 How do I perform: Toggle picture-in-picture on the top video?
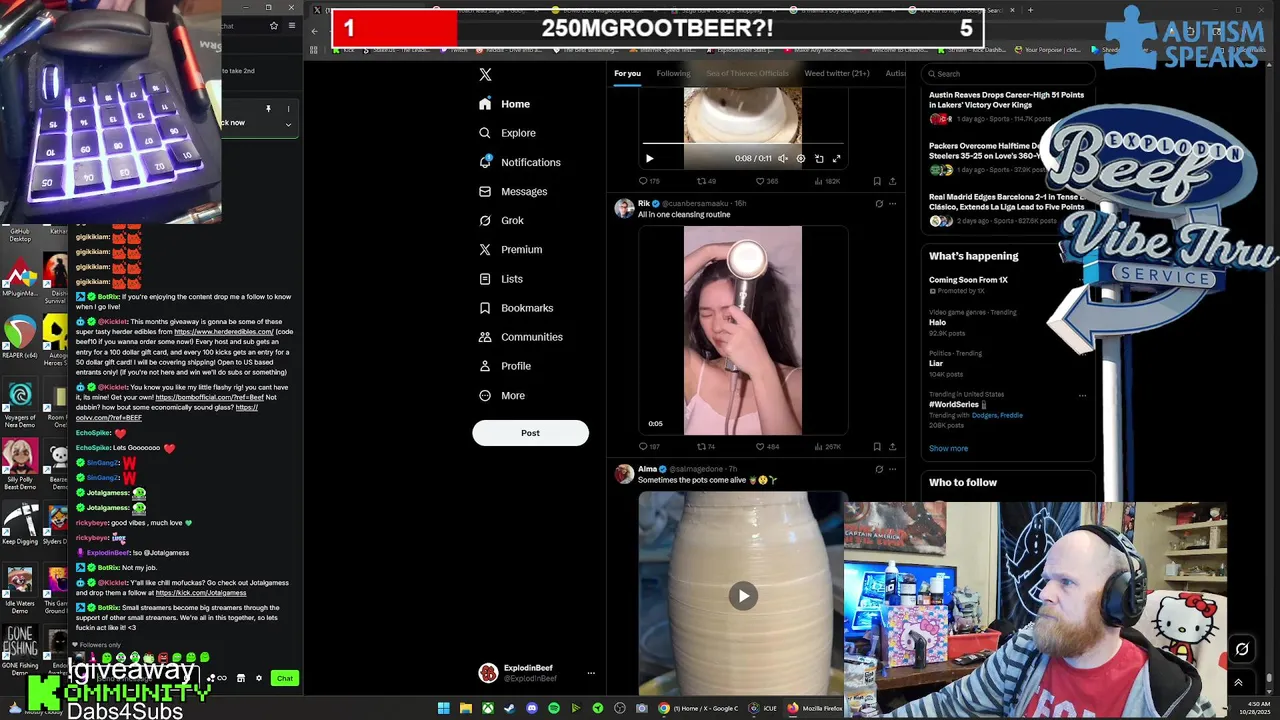pos(819,158)
